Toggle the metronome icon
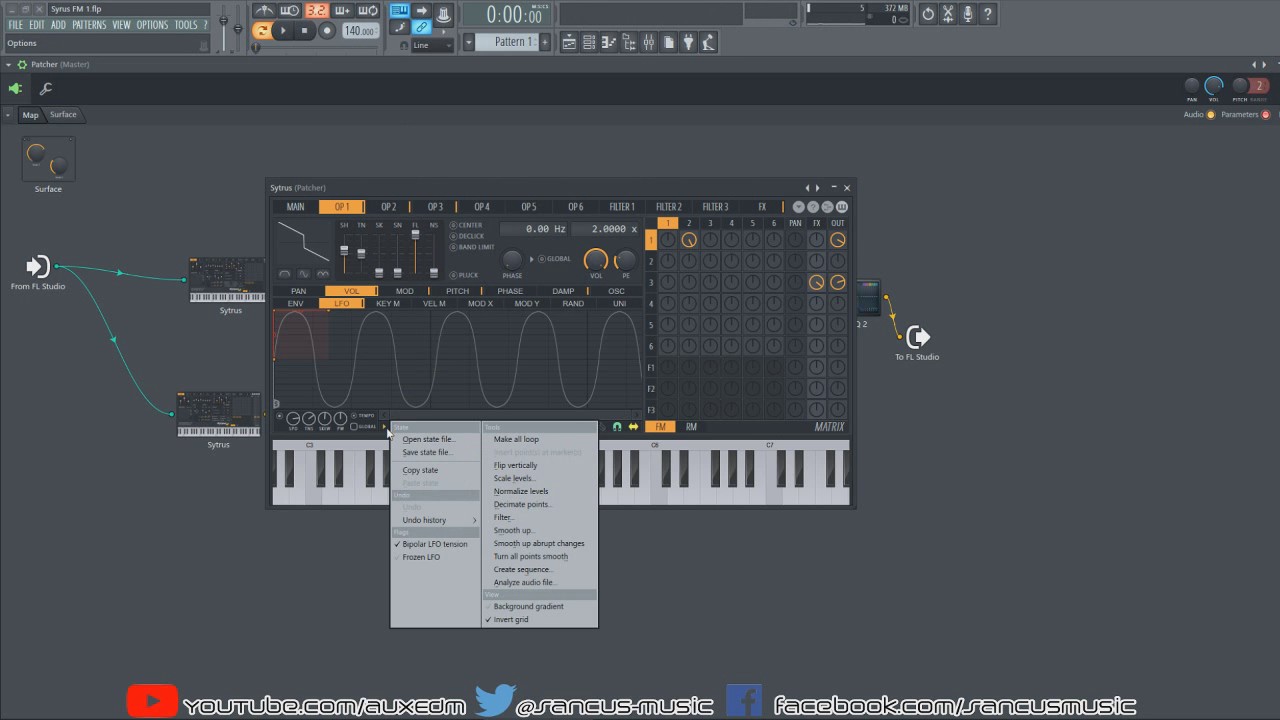The image size is (1280, 720). click(x=264, y=11)
